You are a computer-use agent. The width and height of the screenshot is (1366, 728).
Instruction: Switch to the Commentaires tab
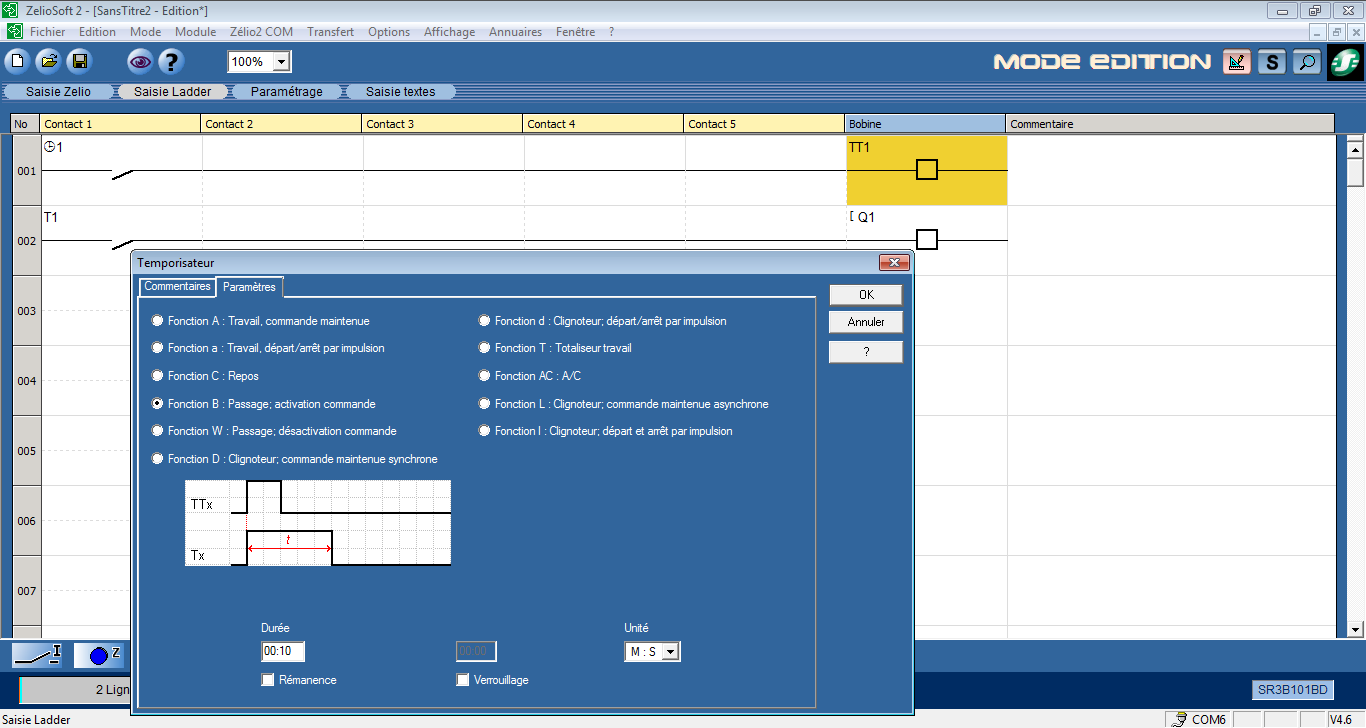(x=177, y=286)
